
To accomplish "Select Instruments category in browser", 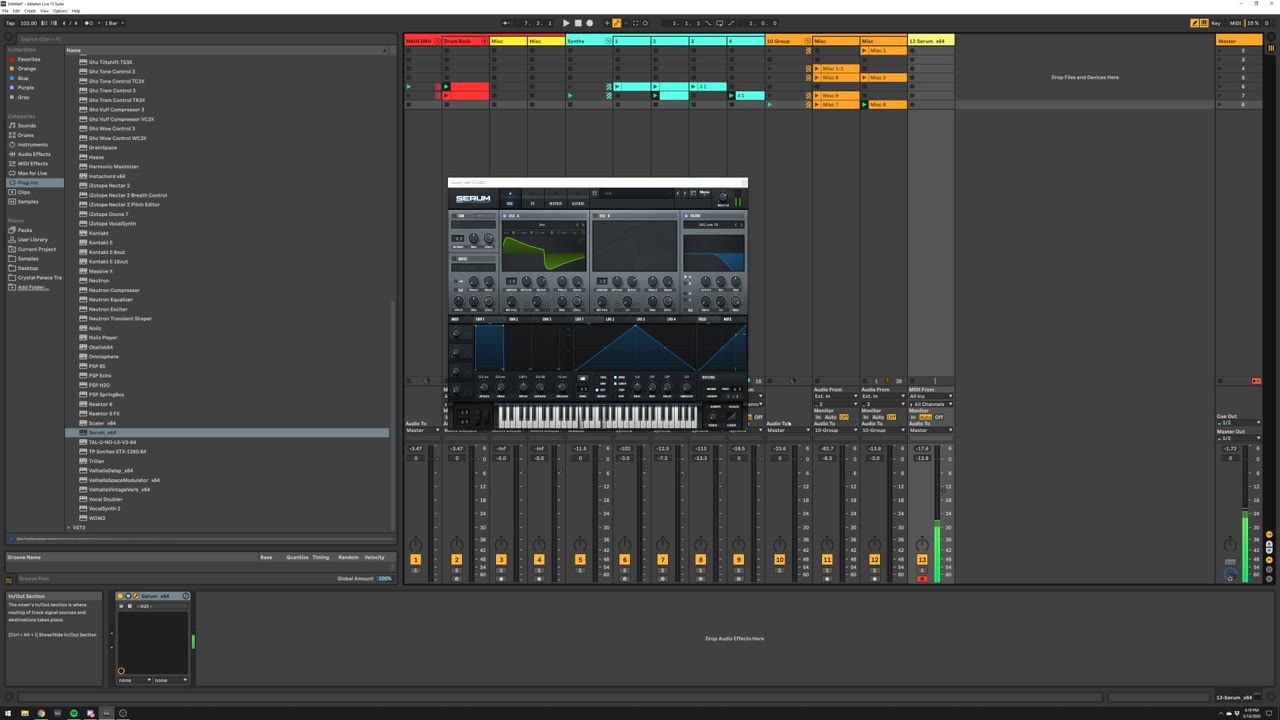I will (x=32, y=145).
